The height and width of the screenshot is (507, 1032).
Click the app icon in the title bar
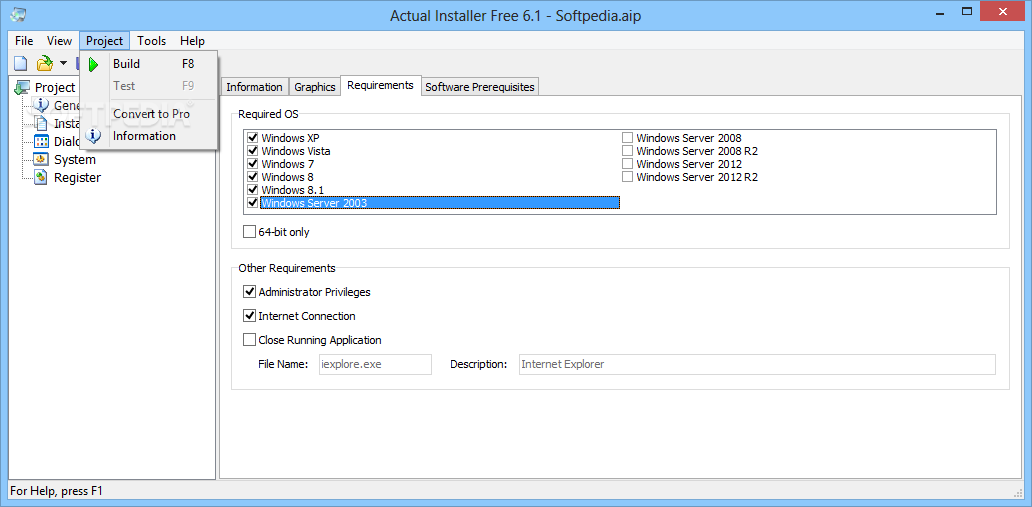pos(18,14)
